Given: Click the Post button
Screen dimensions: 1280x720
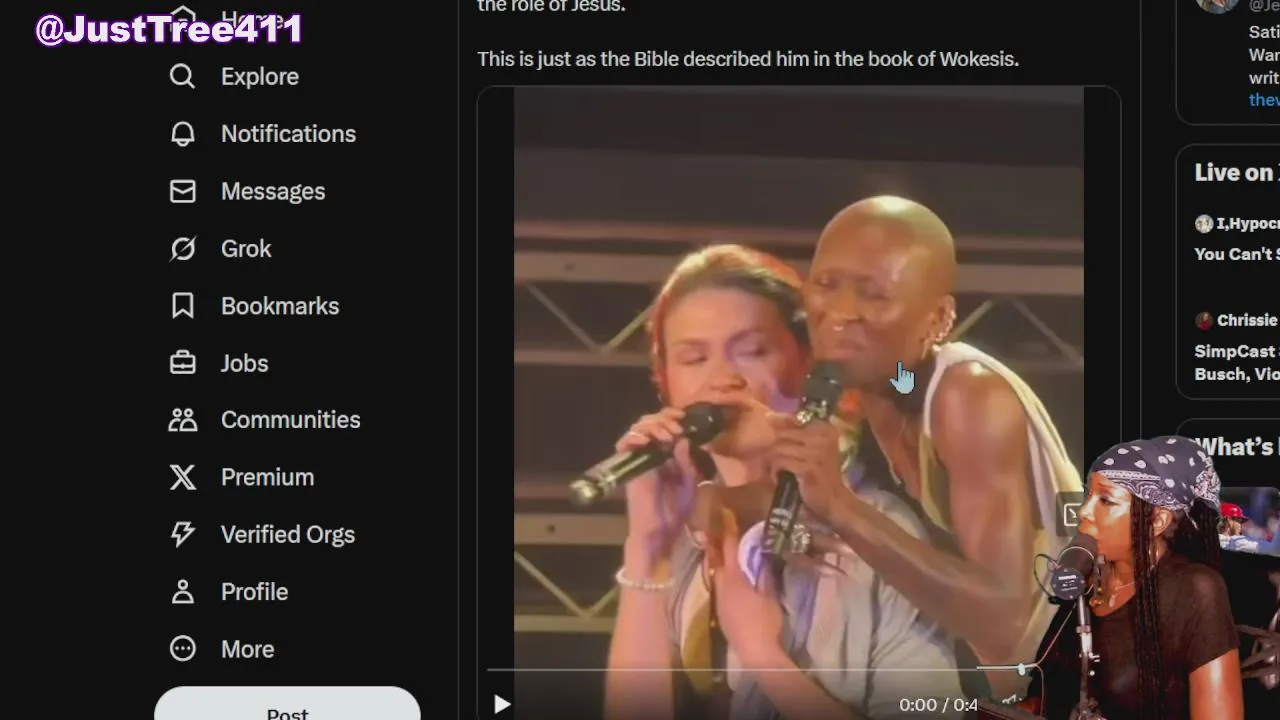Looking at the screenshot, I should click(x=287, y=704).
